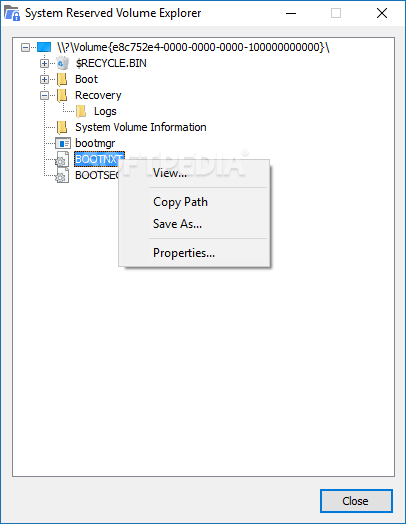Screen dimensions: 406x524
Task: Click the BOOTNXT gear file icon
Action: click(62, 159)
